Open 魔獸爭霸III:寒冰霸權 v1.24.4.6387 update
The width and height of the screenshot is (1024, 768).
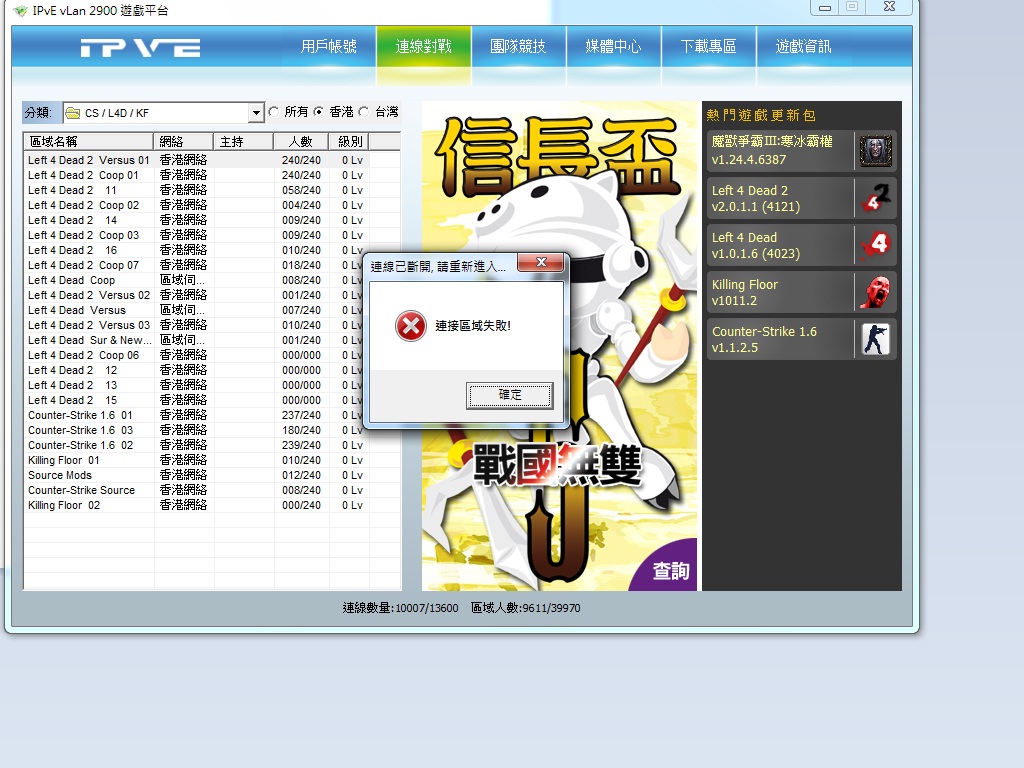pos(801,151)
